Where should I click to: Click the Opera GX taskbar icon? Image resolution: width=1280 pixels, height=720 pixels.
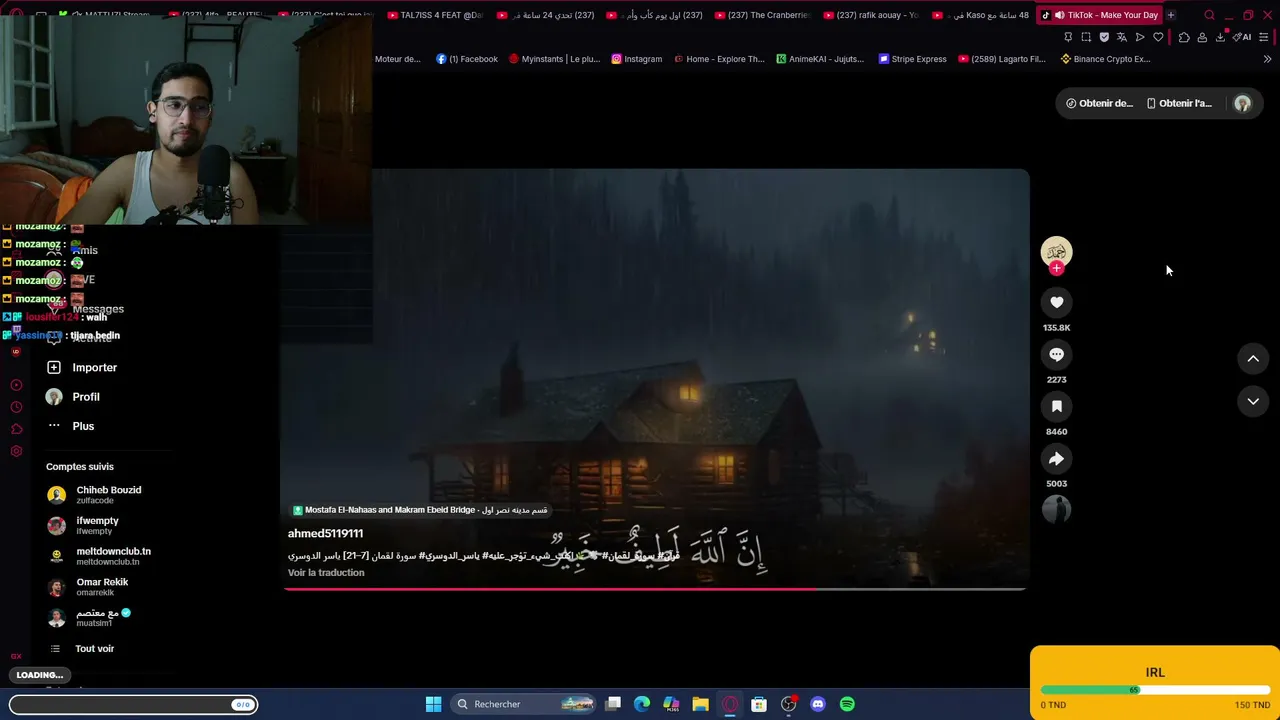pos(730,704)
